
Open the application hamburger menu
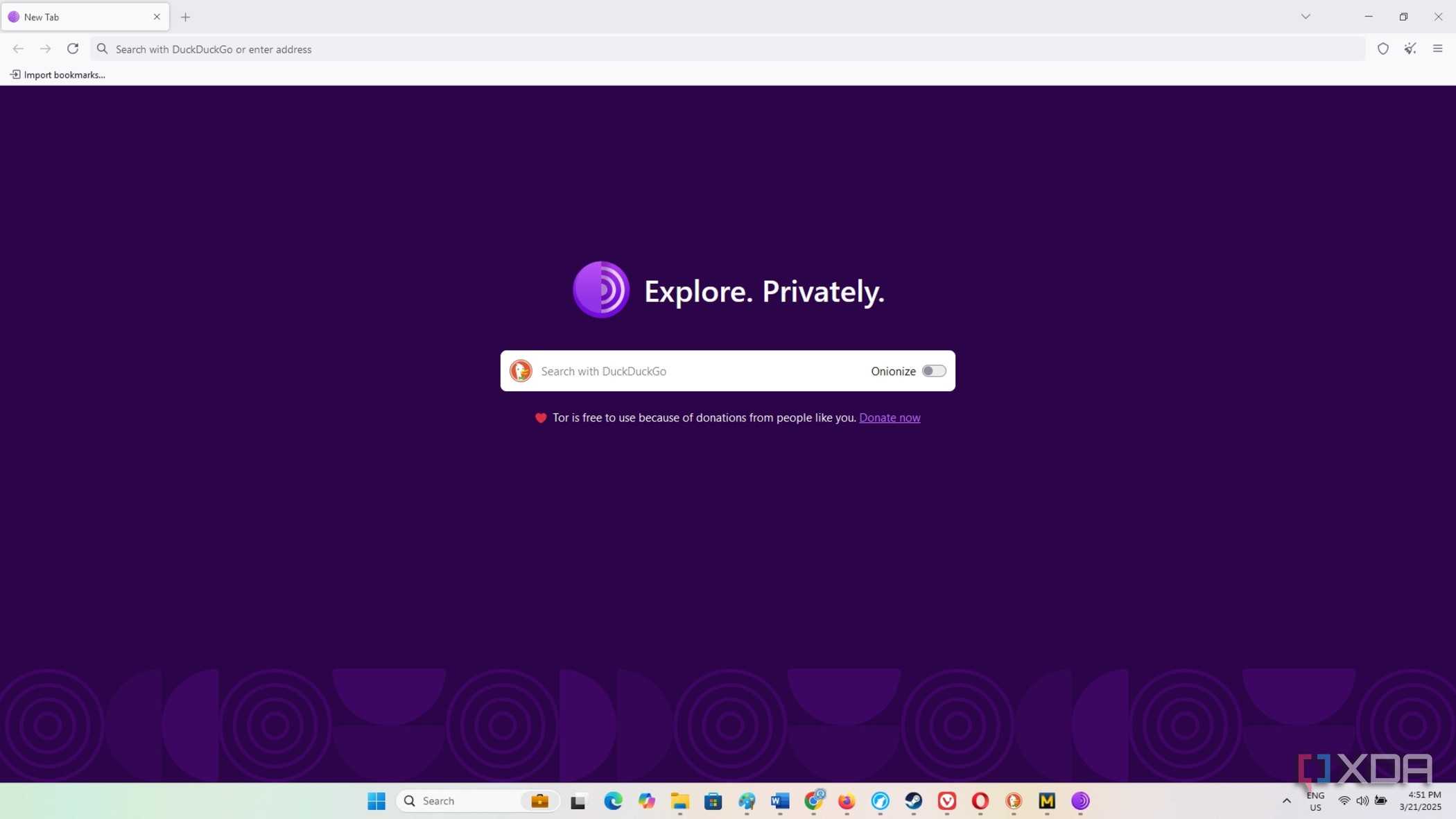[x=1437, y=49]
